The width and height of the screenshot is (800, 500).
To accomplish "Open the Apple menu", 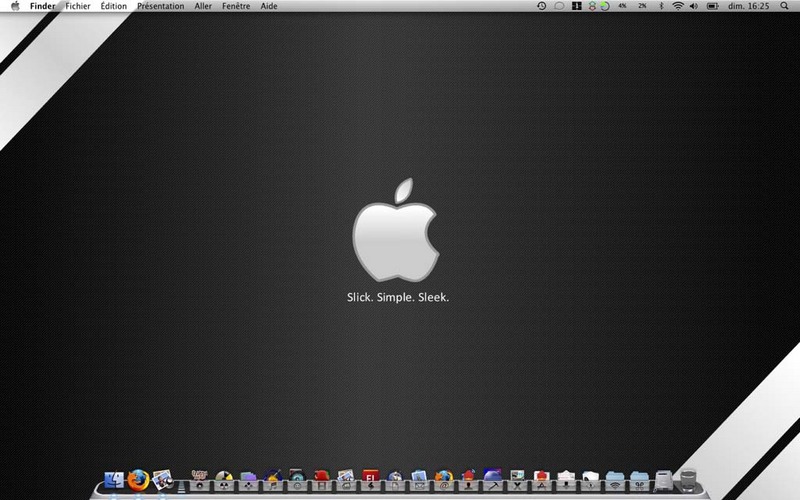I will point(14,6).
